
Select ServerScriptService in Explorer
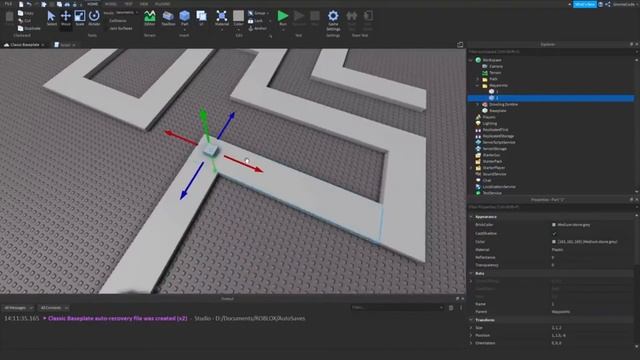tap(499, 142)
